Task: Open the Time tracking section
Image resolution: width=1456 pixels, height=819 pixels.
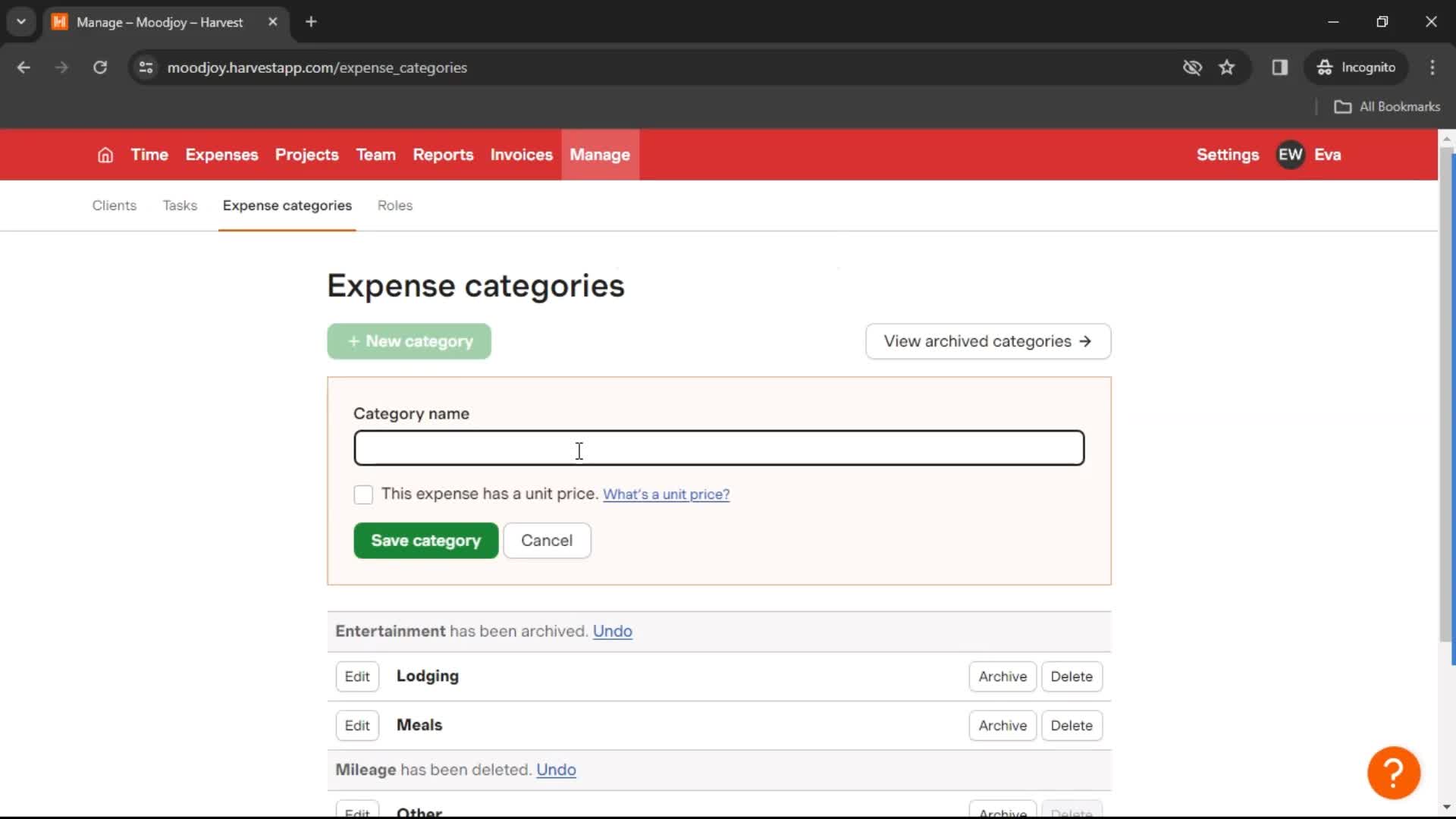Action: coord(149,154)
